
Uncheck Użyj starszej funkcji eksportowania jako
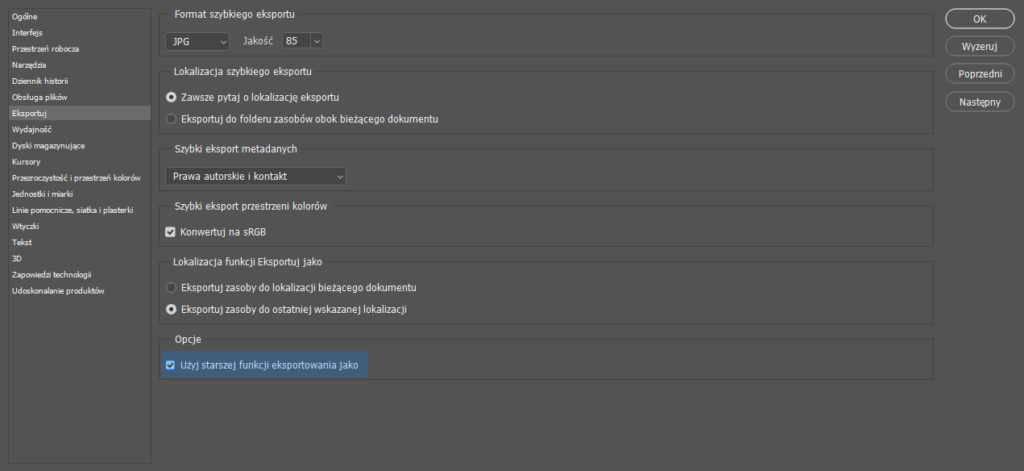click(x=171, y=366)
